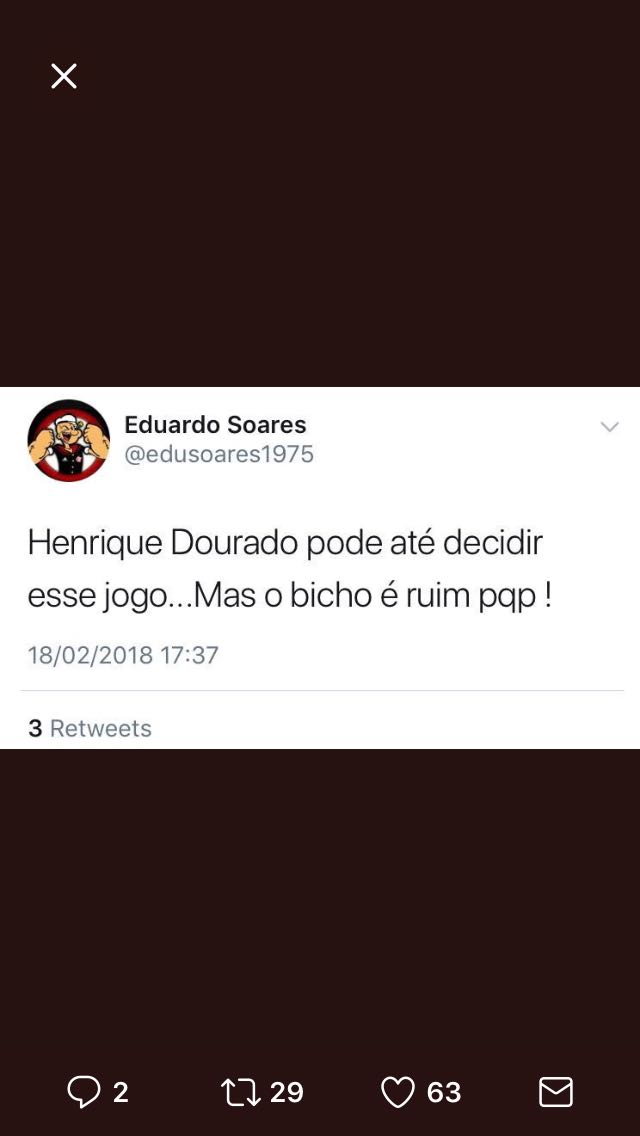The image size is (640, 1136).
Task: Select the retweet count 29
Action: (286, 1093)
